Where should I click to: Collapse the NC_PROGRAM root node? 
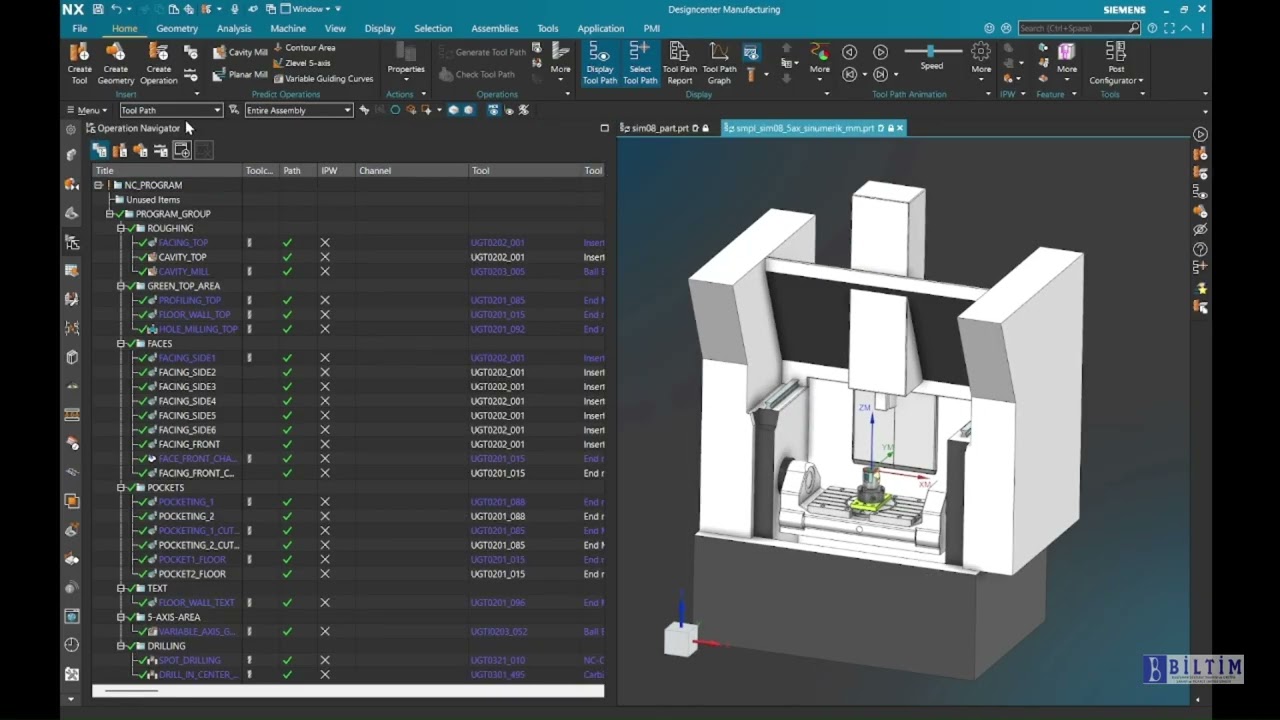point(98,185)
